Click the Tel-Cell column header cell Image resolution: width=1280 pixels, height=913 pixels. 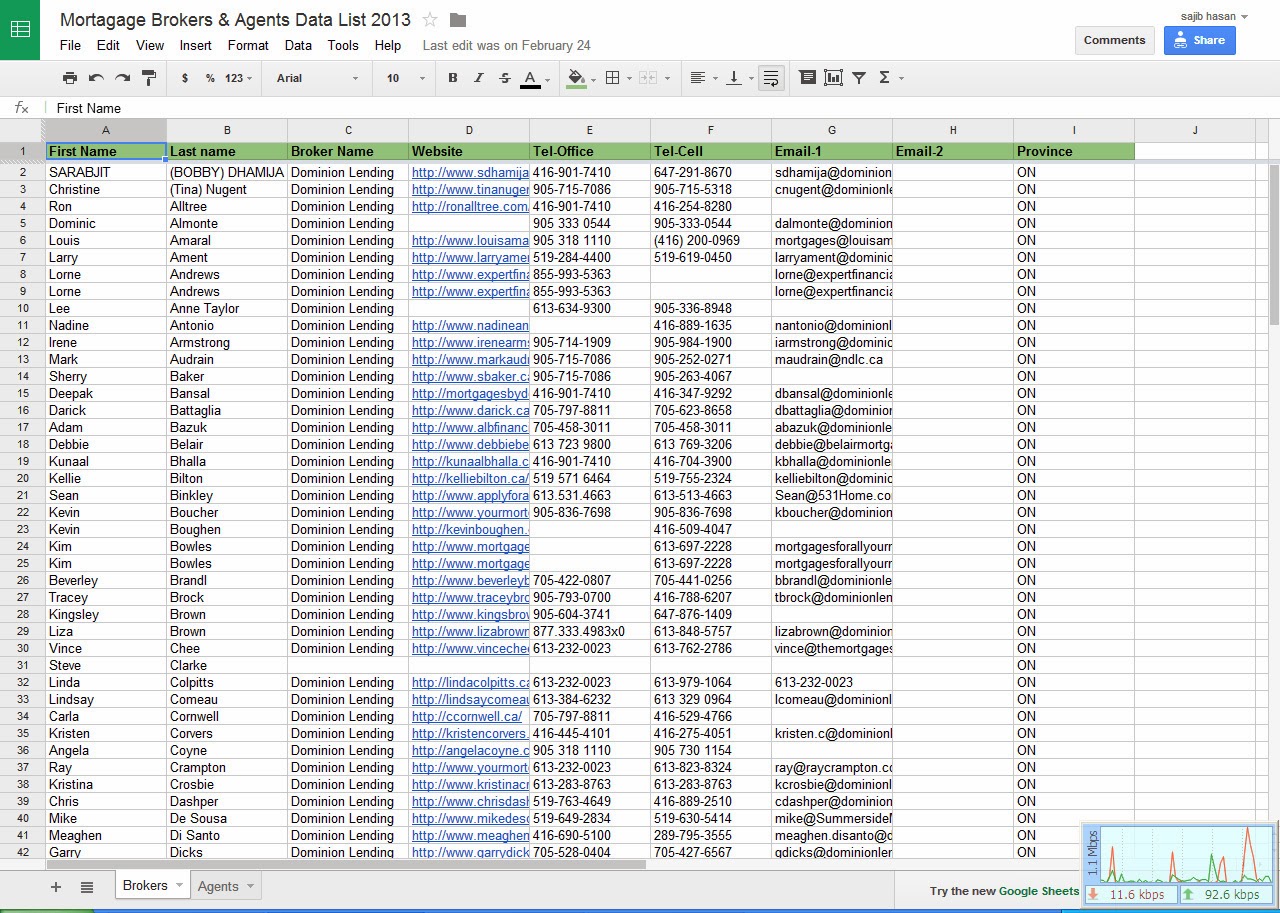click(x=711, y=151)
